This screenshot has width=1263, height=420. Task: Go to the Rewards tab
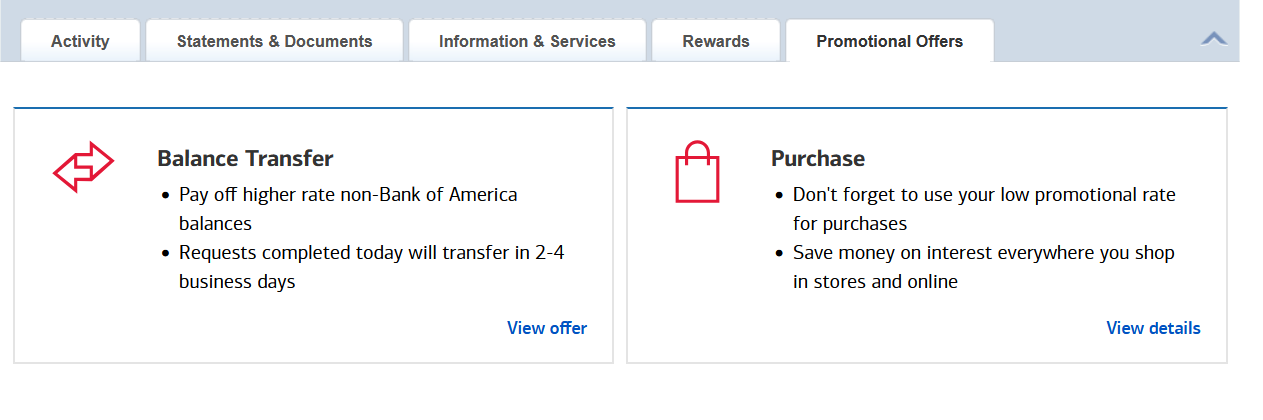(x=716, y=41)
